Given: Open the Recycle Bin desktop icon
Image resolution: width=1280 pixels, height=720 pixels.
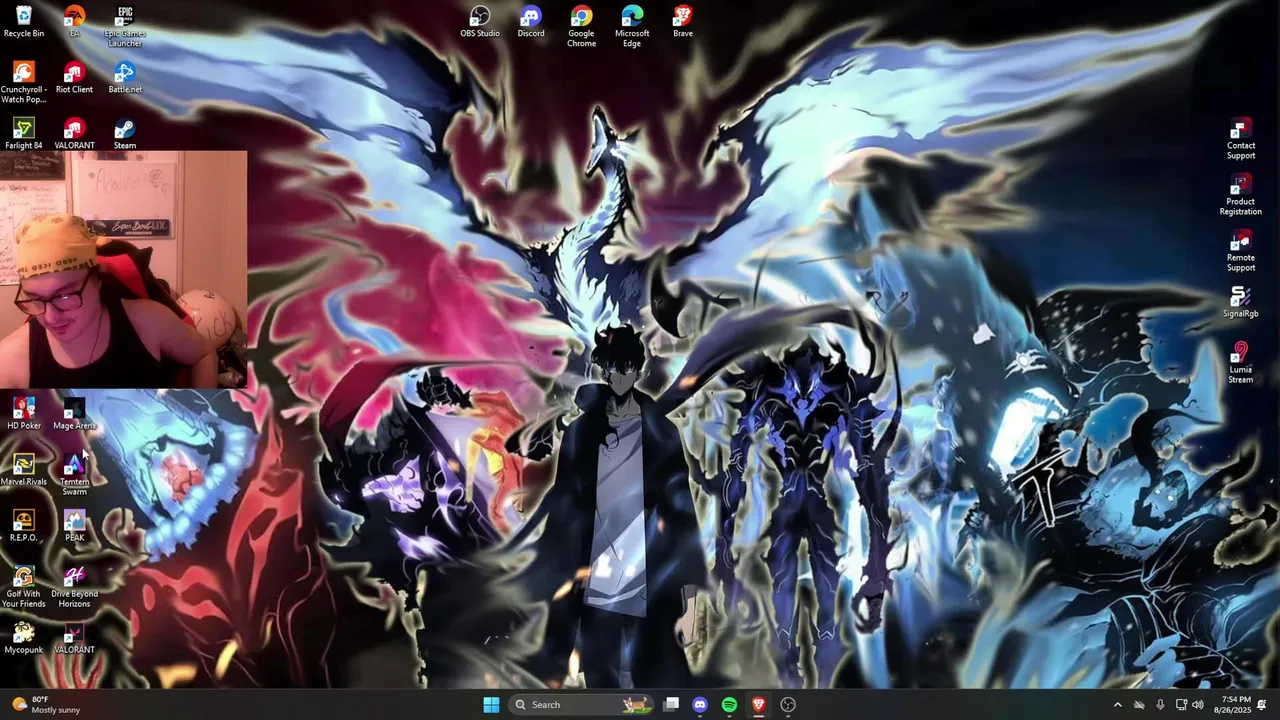Looking at the screenshot, I should (x=24, y=21).
